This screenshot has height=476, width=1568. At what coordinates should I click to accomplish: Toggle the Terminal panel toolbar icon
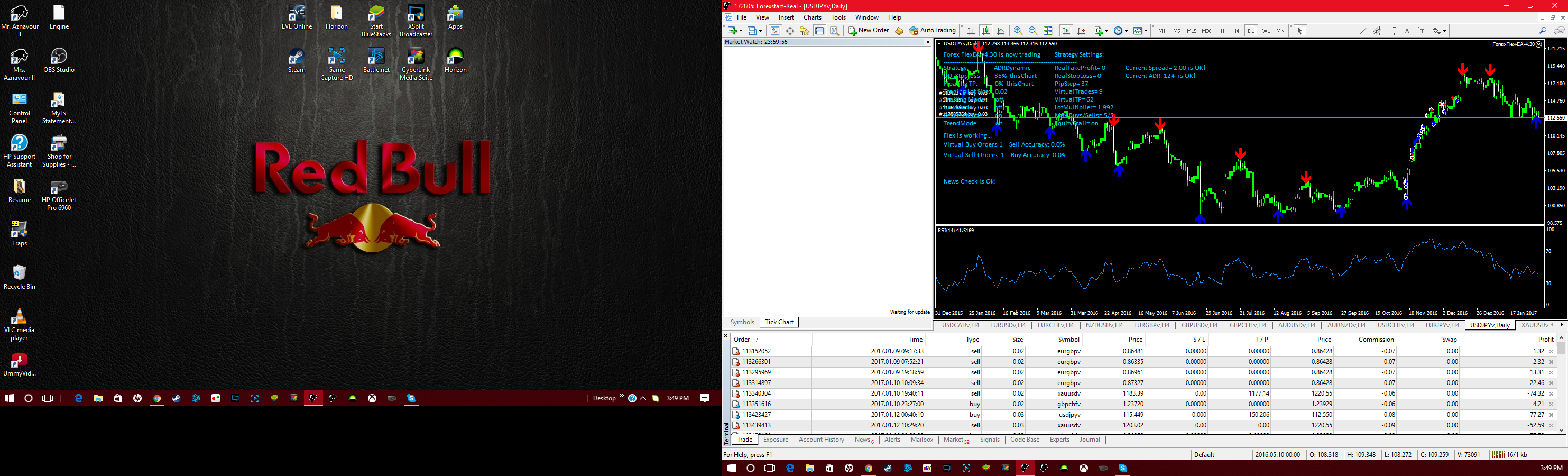(x=820, y=31)
